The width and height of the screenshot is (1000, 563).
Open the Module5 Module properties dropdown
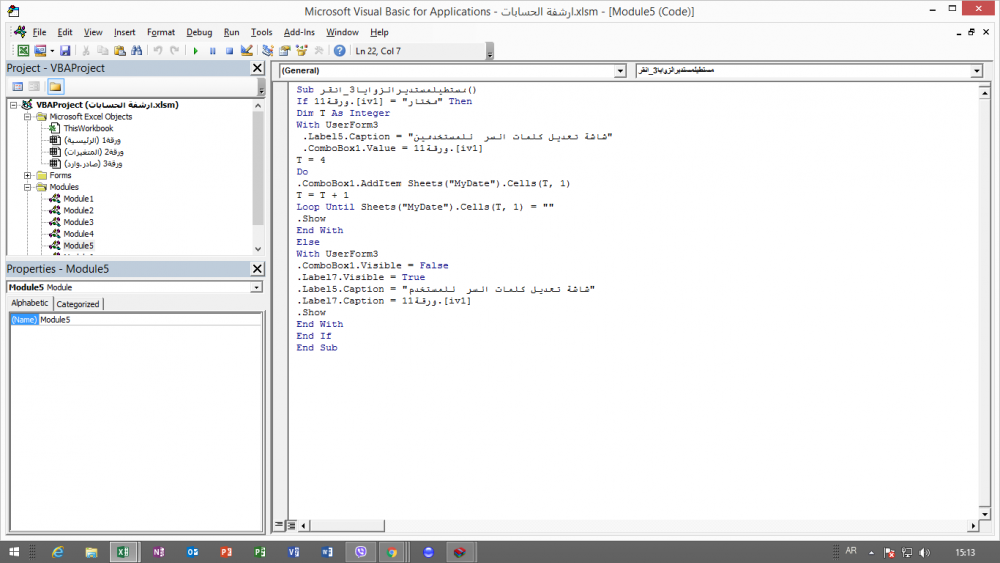[256, 288]
